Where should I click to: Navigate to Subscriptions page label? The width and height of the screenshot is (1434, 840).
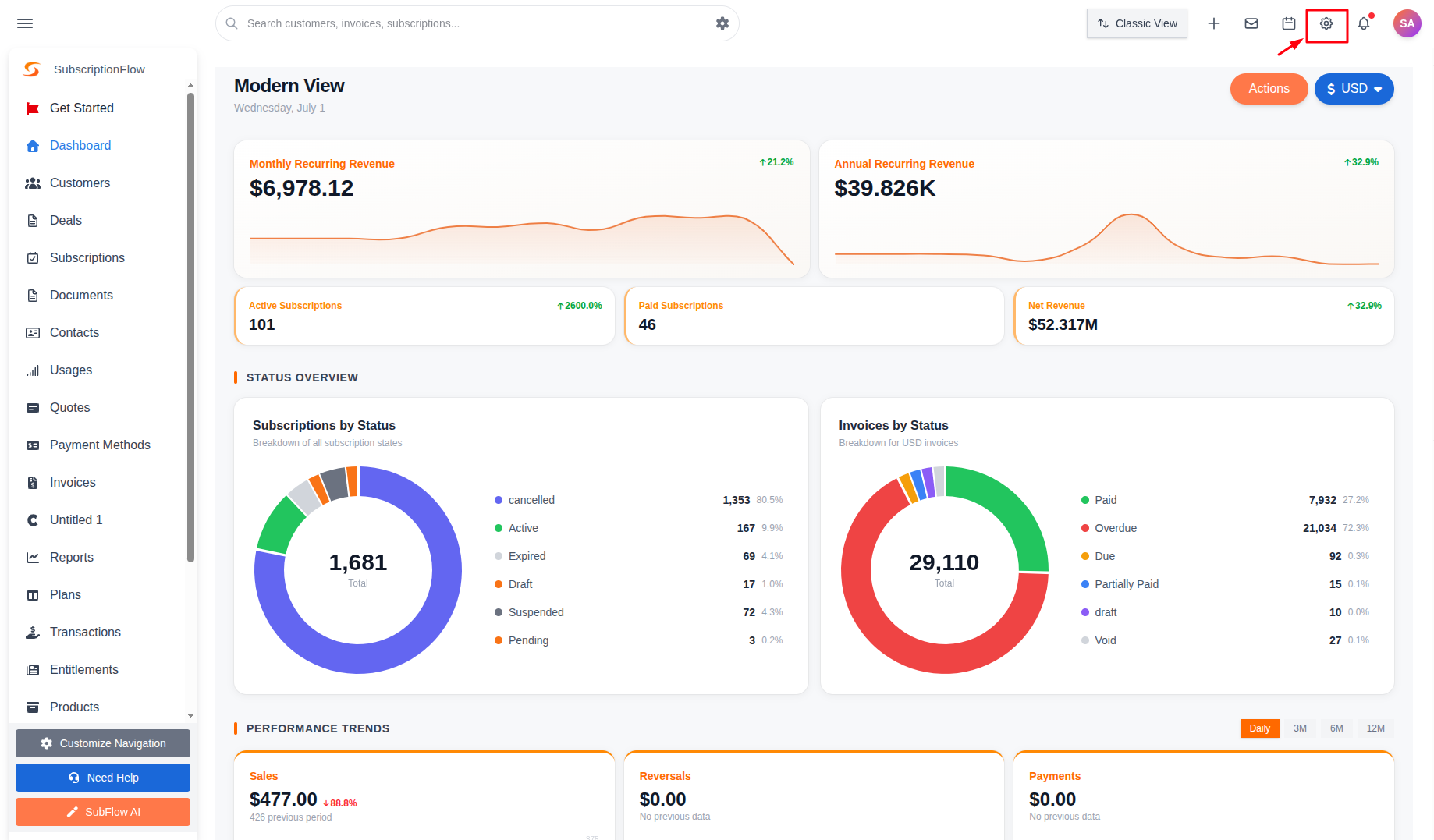pyautogui.click(x=87, y=258)
